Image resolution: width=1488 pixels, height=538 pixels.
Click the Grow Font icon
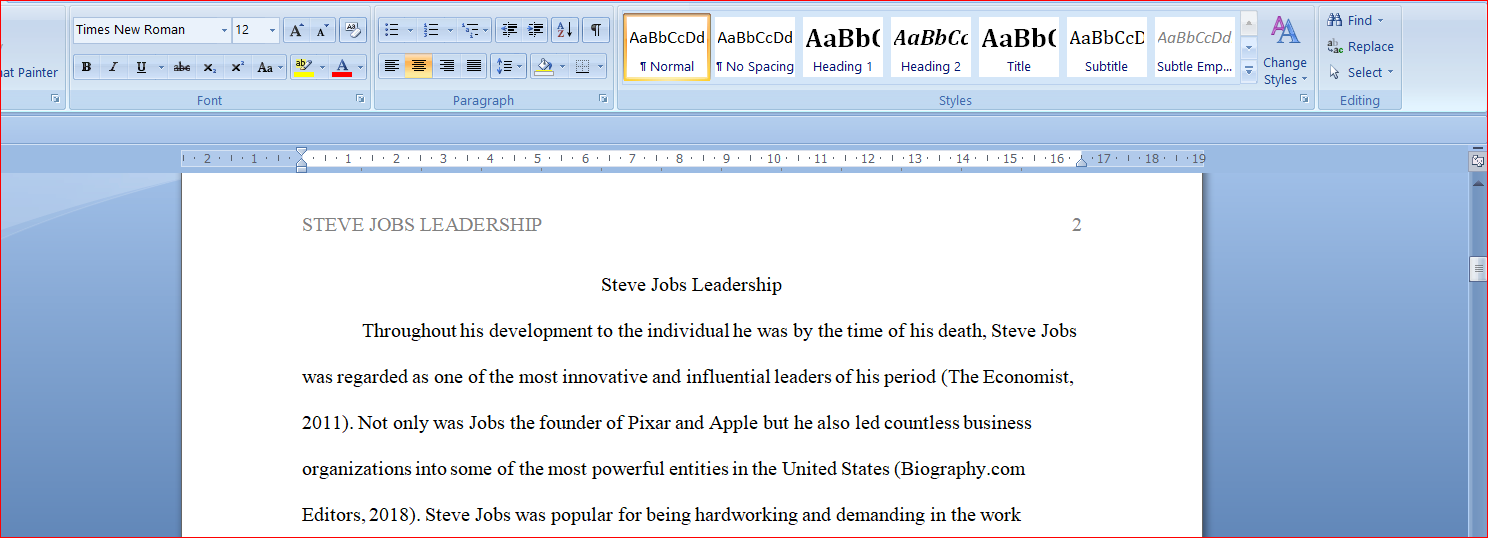pos(296,30)
